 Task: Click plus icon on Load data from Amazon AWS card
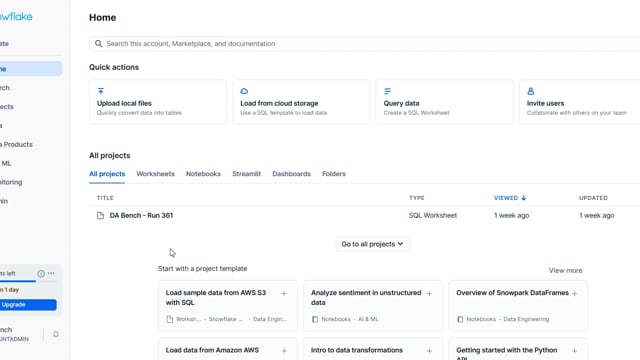point(284,351)
